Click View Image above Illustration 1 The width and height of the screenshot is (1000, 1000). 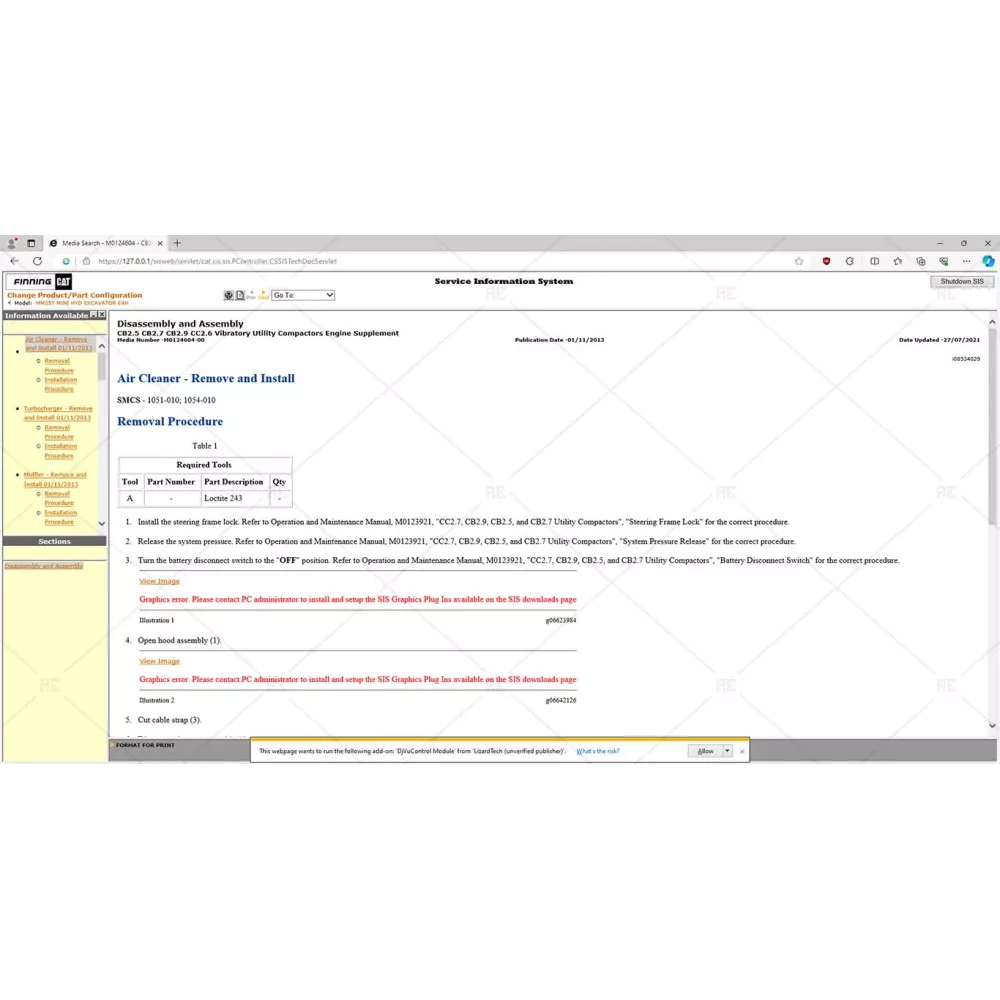point(159,581)
